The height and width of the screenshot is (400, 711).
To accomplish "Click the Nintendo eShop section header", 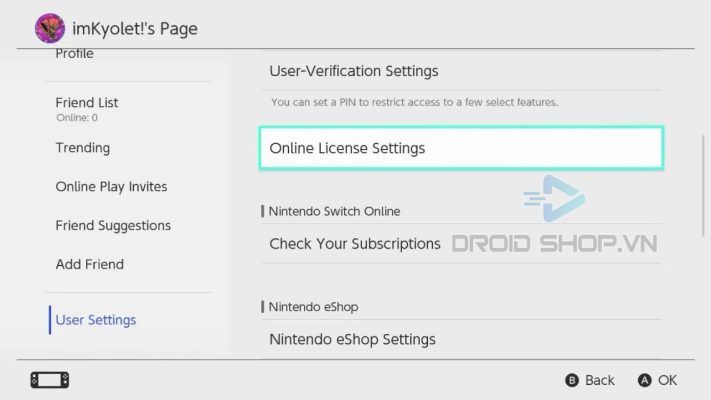I will click(x=313, y=307).
